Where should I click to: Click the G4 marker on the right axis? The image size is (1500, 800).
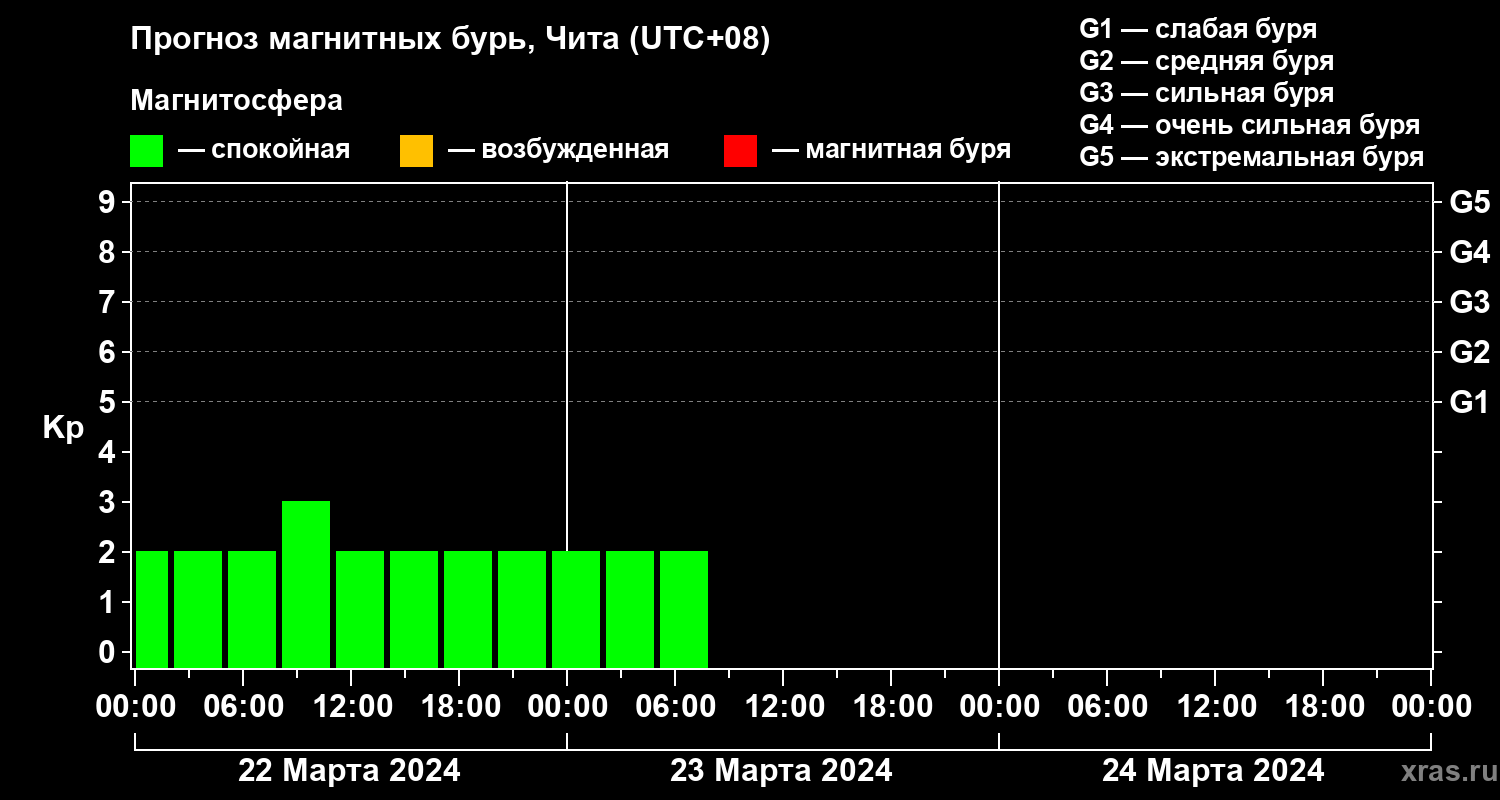(x=1469, y=252)
